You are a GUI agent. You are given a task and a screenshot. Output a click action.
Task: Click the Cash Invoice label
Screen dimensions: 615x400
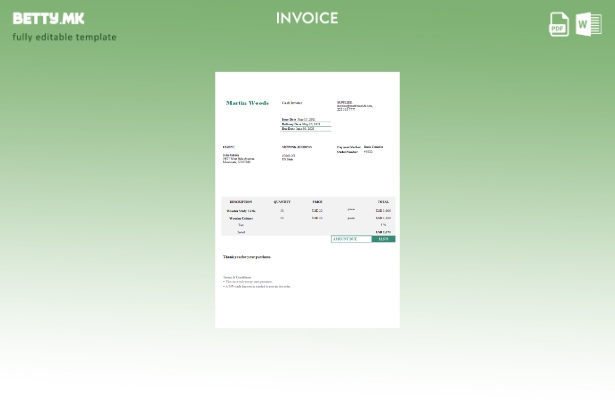(292, 102)
